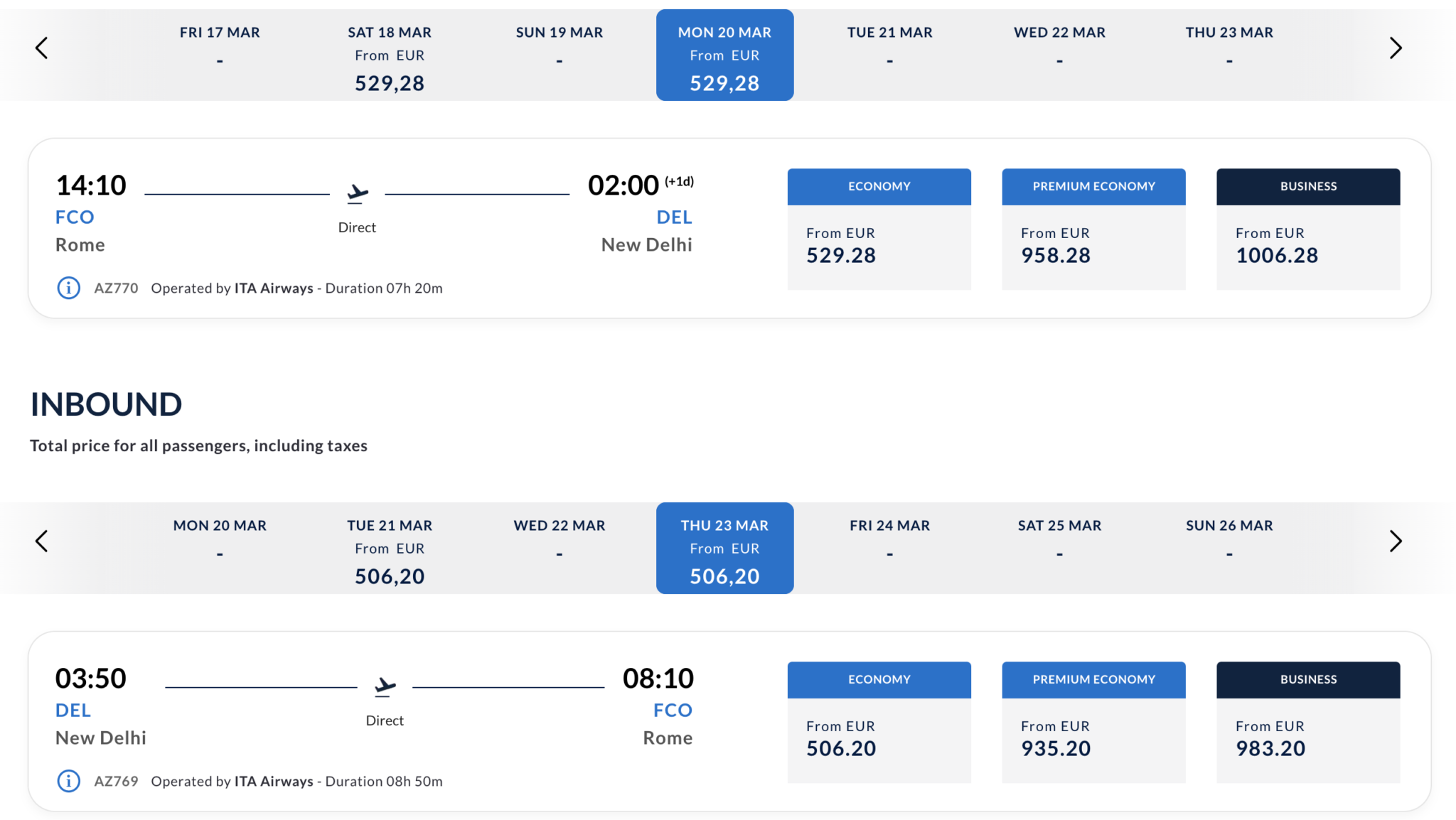Select inbound date THU 23 MAR

pos(724,549)
